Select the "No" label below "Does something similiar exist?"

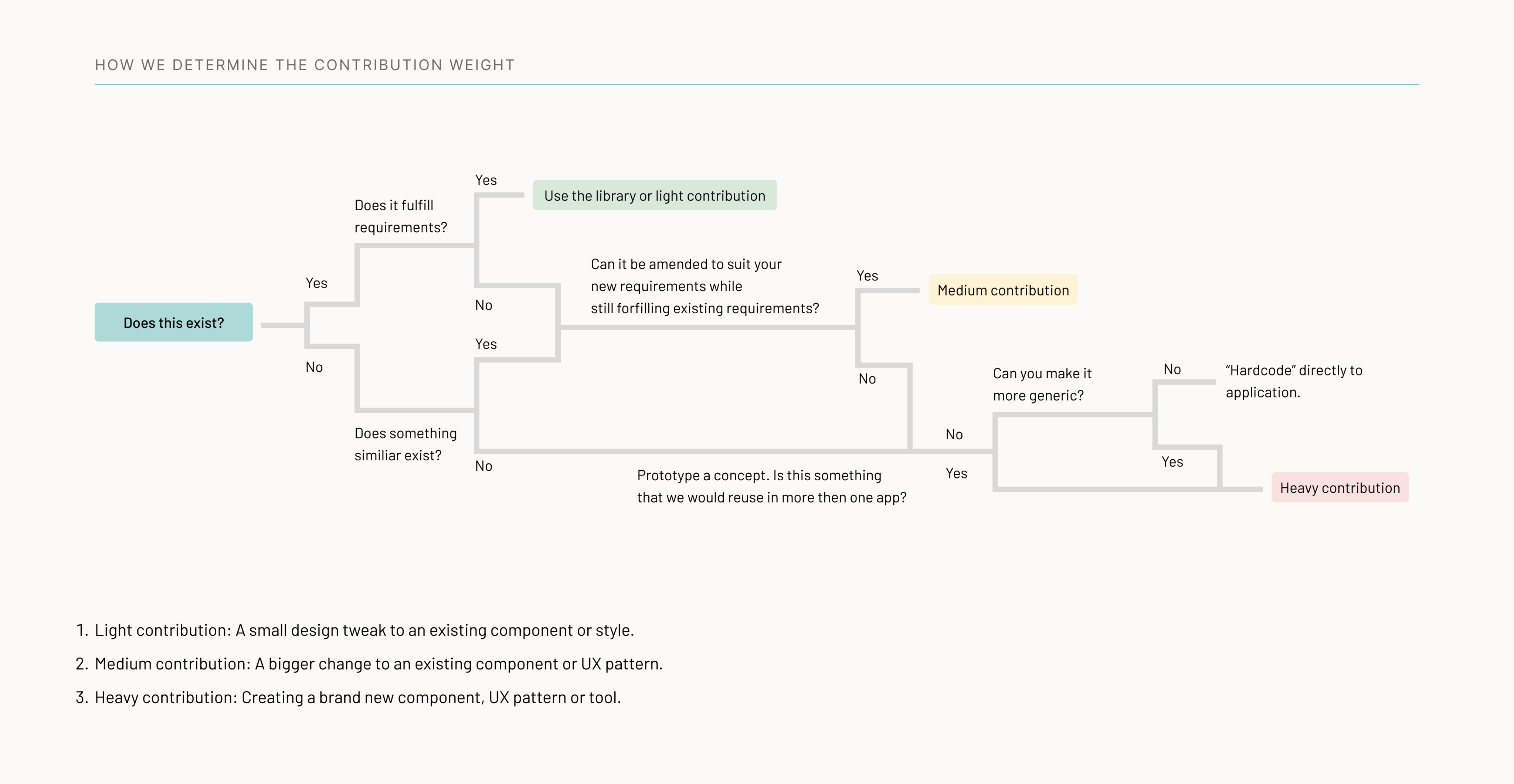point(483,466)
